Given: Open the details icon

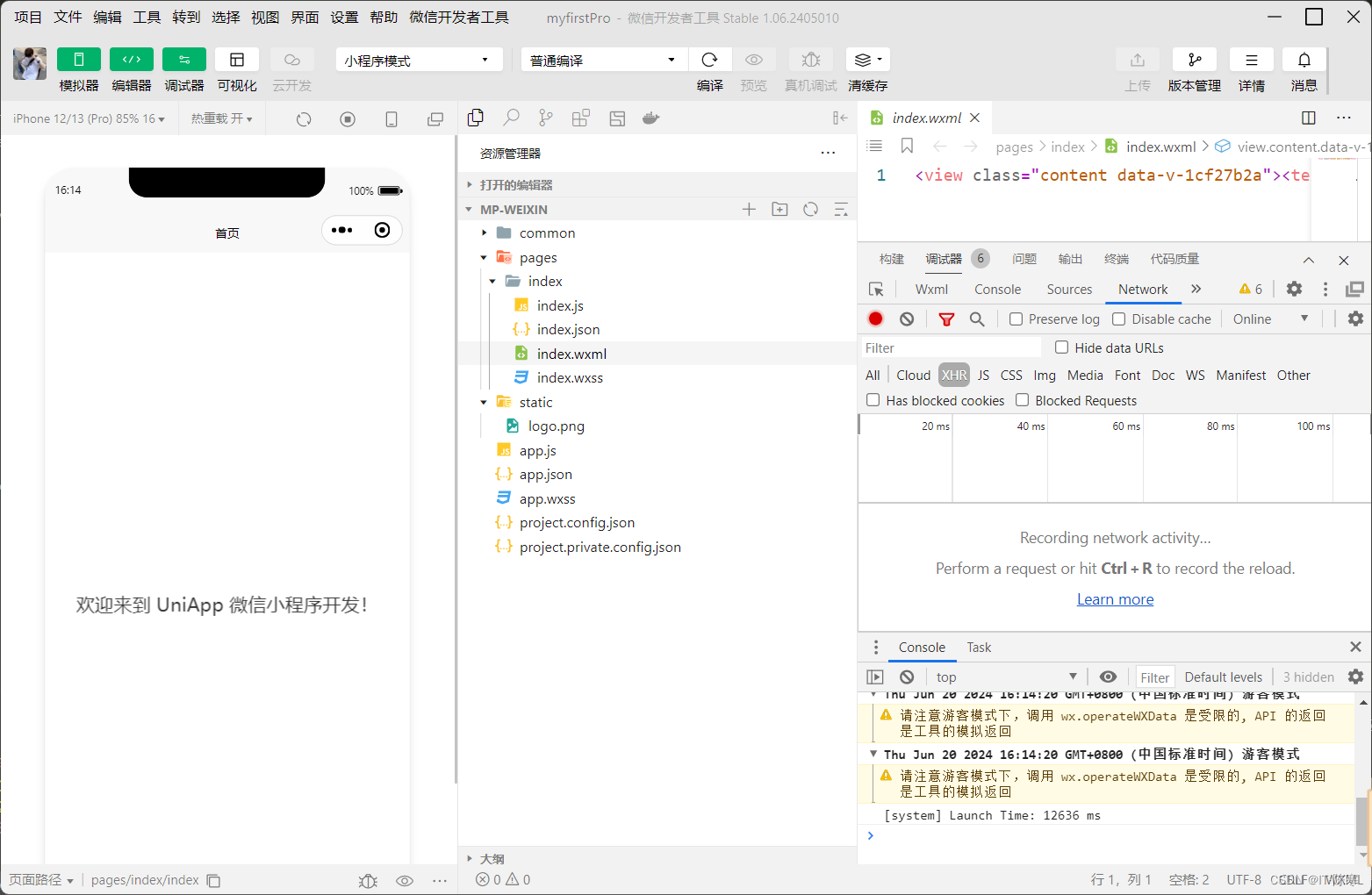Looking at the screenshot, I should tap(1252, 60).
